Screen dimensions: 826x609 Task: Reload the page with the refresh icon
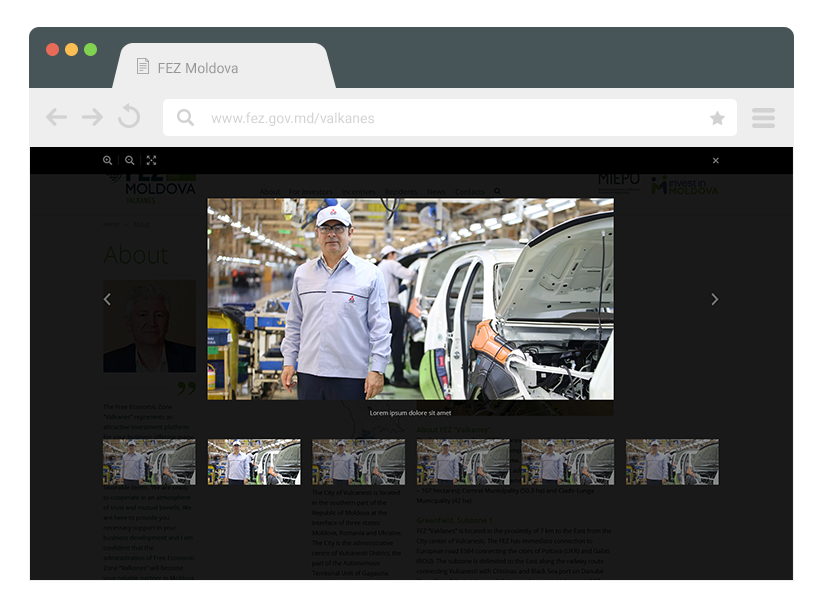(129, 116)
